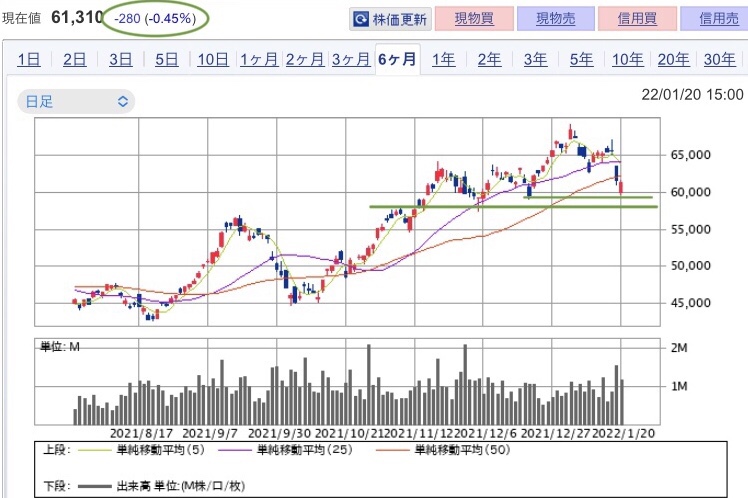
Task: Click the 単位: M label in volume chart
Action: (x=60, y=347)
